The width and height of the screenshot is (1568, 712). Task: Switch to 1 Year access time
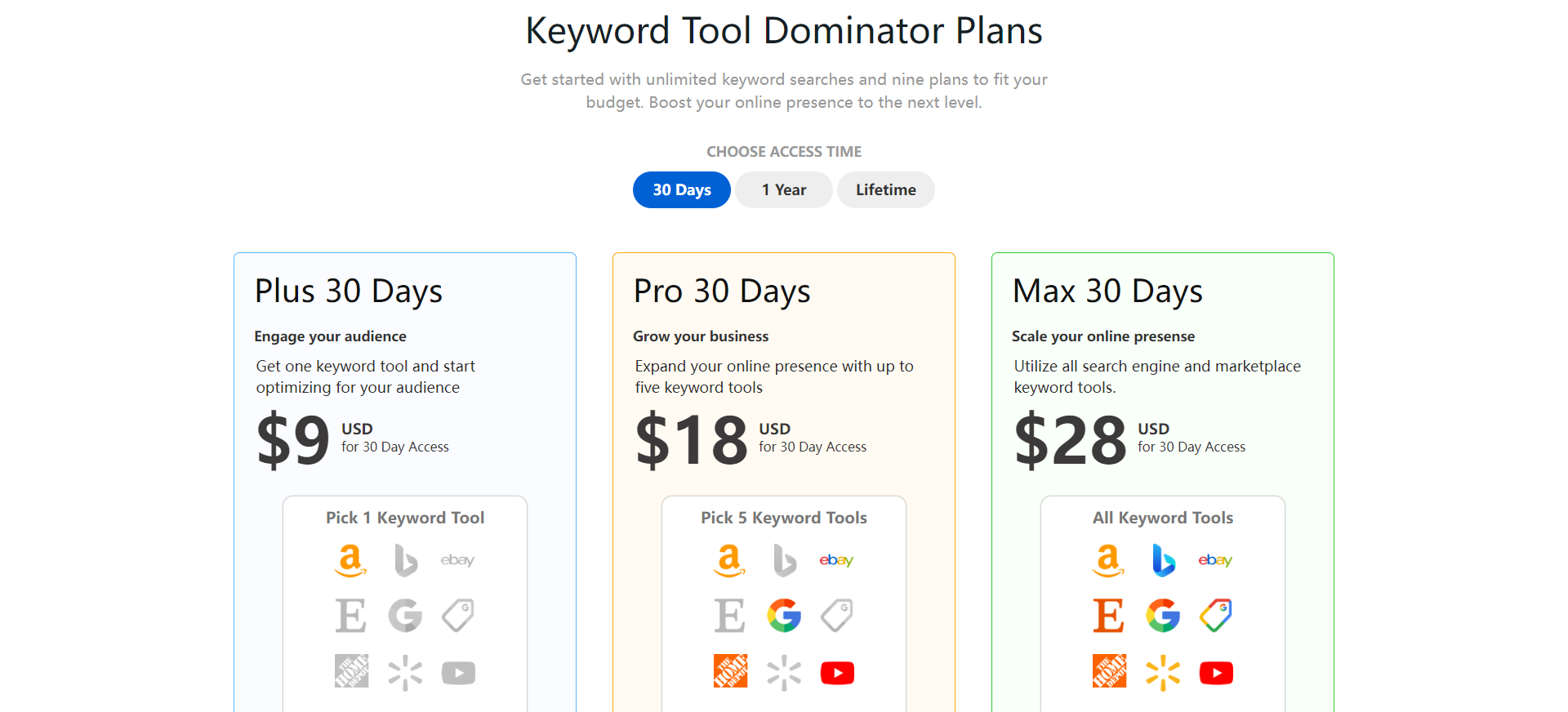tap(783, 190)
